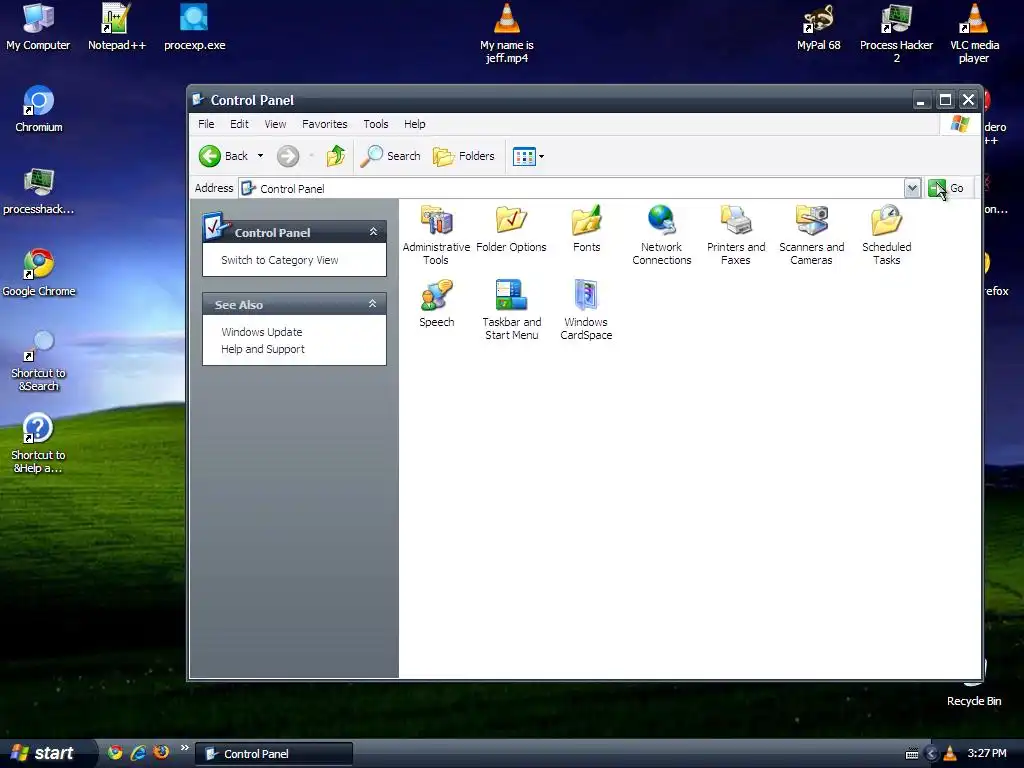This screenshot has width=1024, height=768.
Task: Open Windows Update link
Action: [261, 332]
